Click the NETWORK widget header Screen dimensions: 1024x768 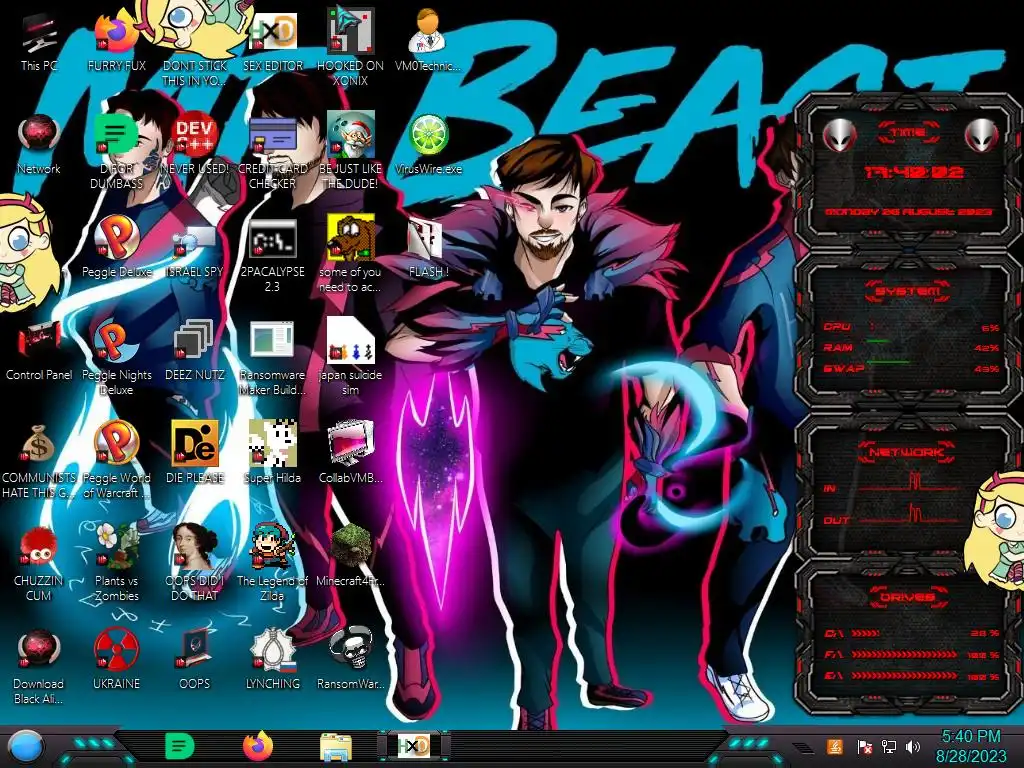908,452
